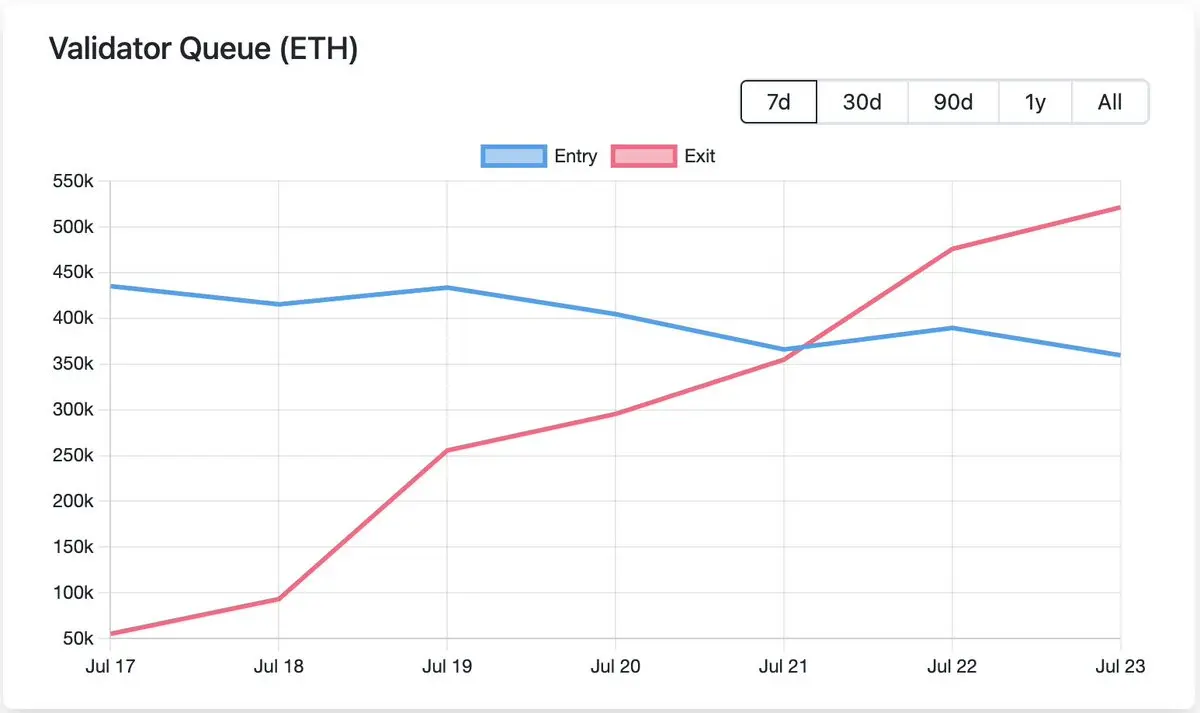Click the Exit endpoint at Jul 23
Screen dimensions: 1200x713
(x=1119, y=208)
